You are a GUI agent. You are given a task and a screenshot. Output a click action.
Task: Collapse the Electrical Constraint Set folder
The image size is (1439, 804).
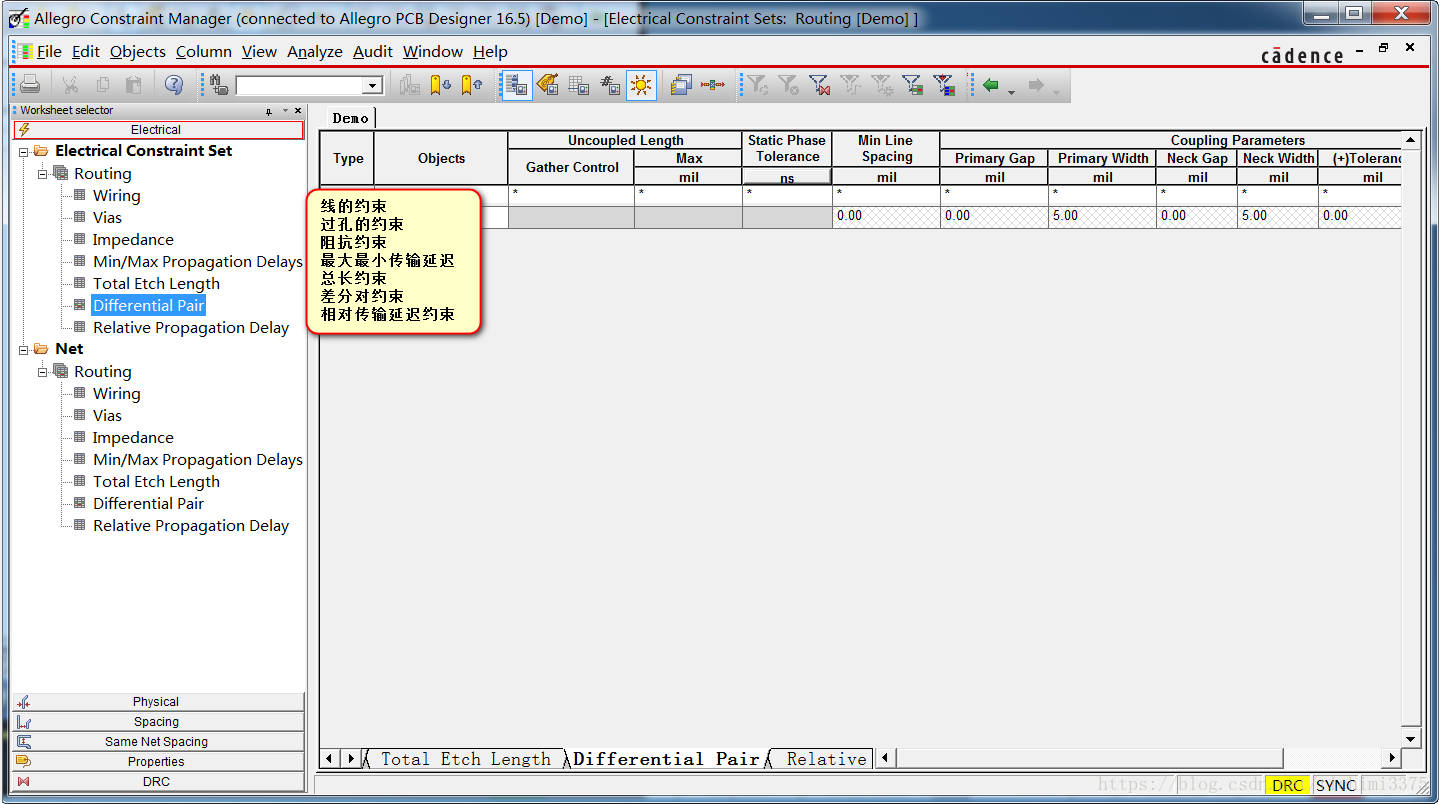click(x=23, y=152)
